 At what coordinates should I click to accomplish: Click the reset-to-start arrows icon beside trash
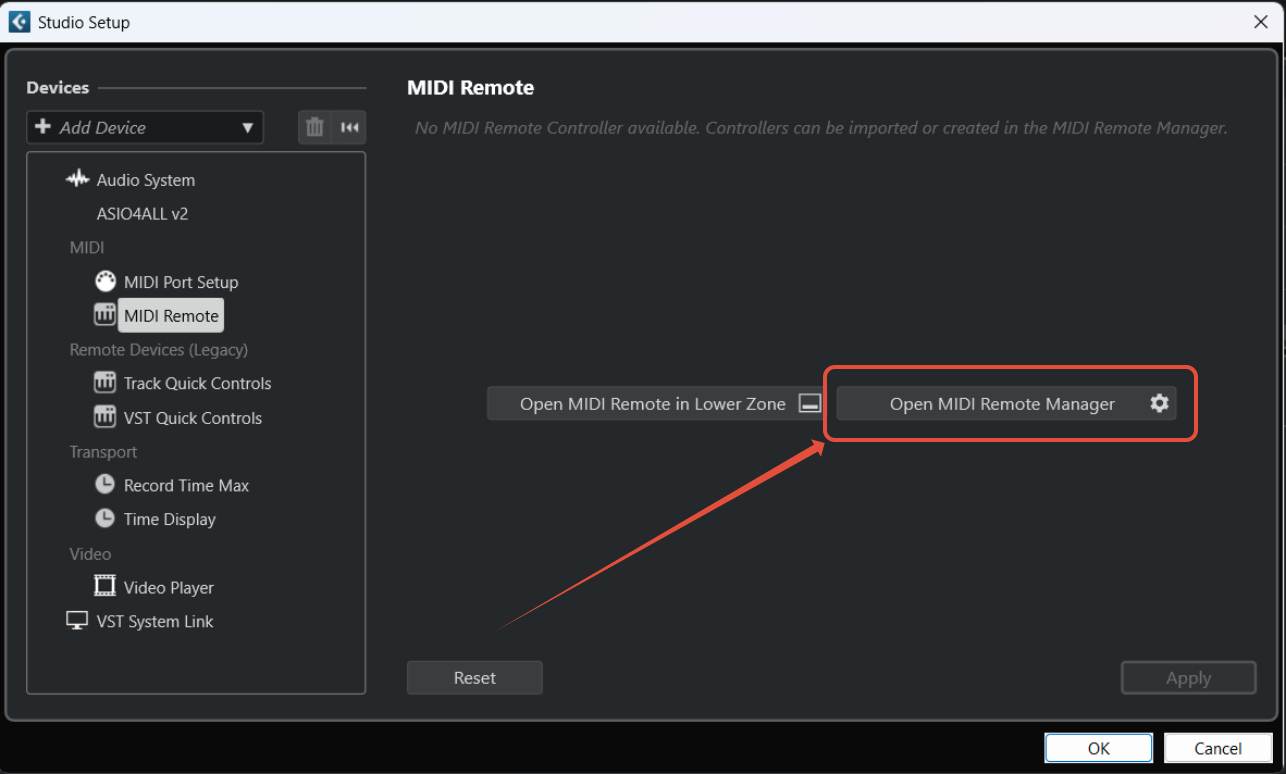click(349, 127)
